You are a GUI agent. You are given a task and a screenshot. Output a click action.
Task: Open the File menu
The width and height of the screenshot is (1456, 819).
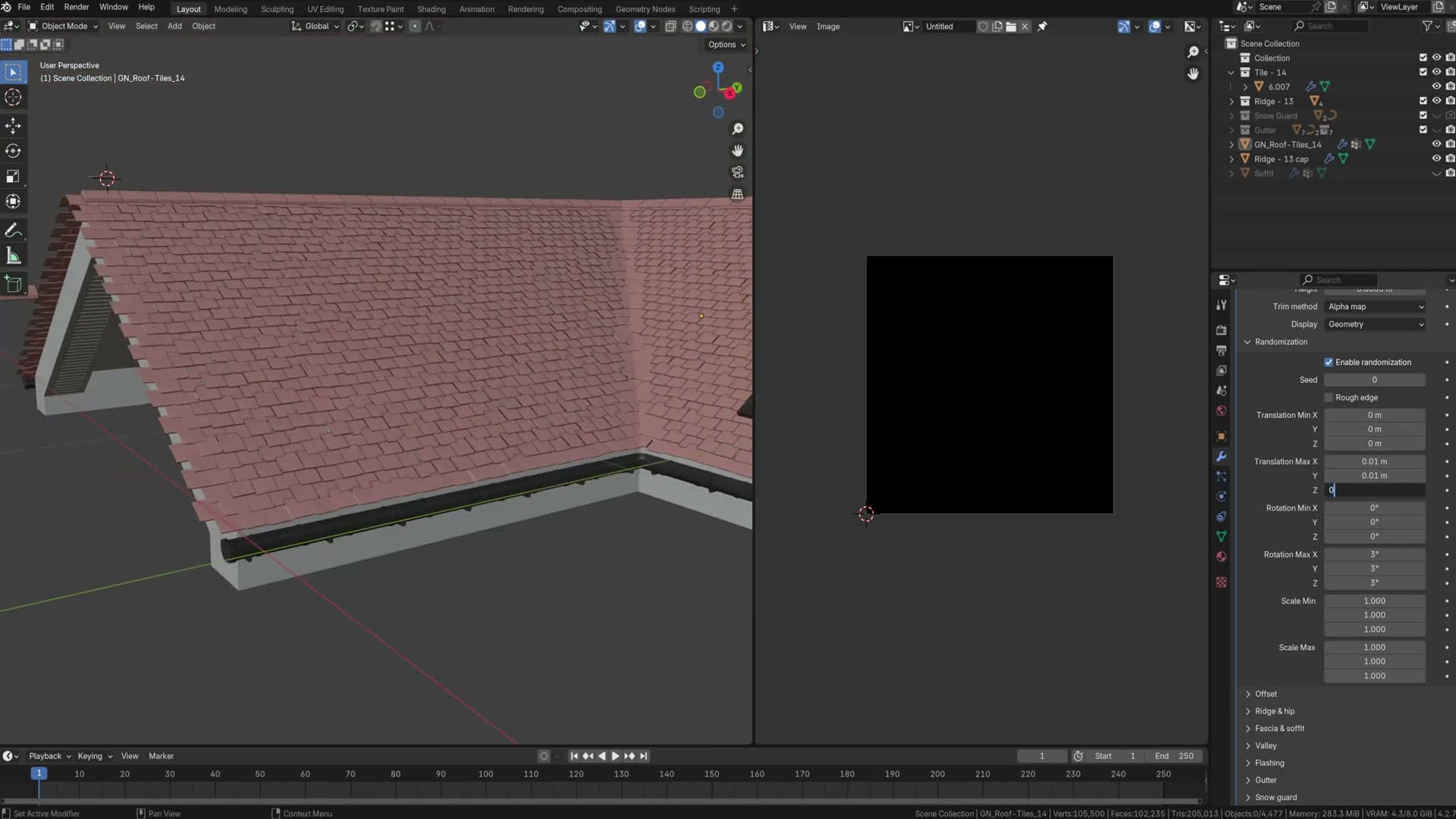(x=24, y=8)
